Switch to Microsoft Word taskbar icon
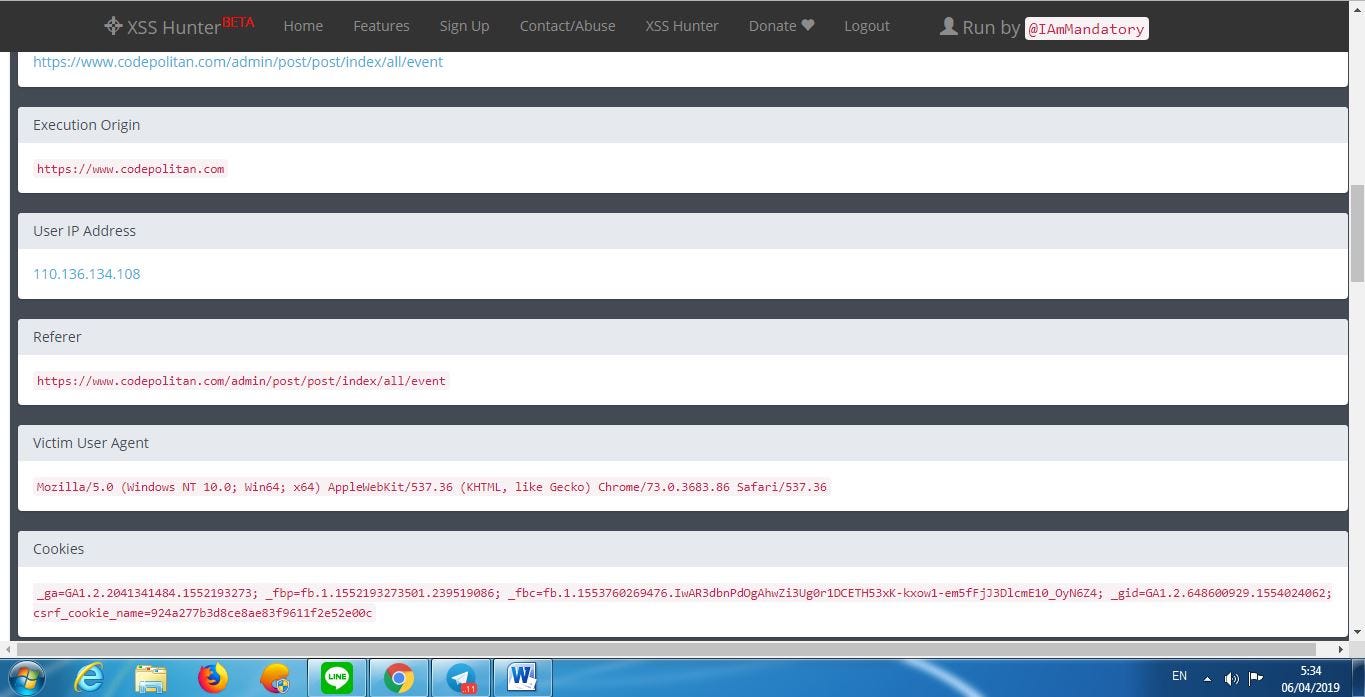This screenshot has height=697, width=1365. [x=522, y=678]
